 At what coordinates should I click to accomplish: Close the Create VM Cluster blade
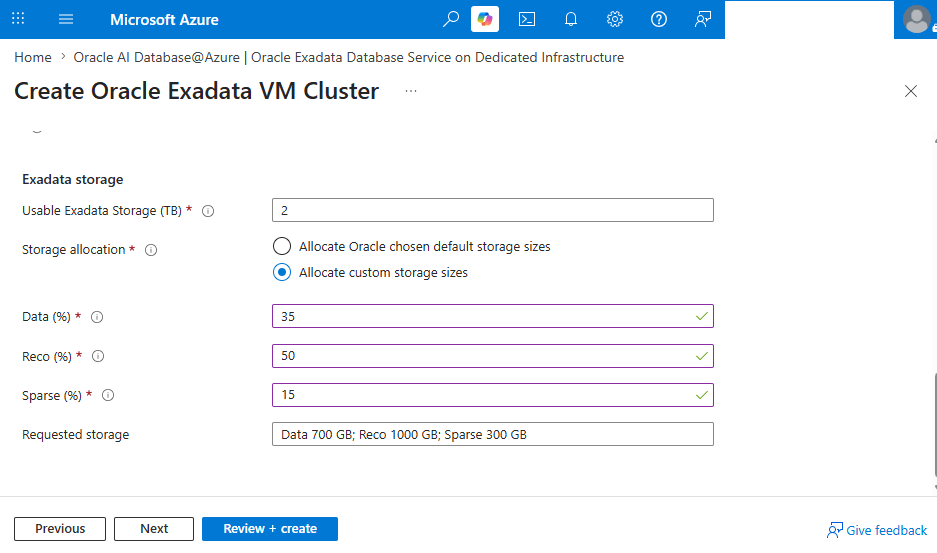click(x=911, y=91)
